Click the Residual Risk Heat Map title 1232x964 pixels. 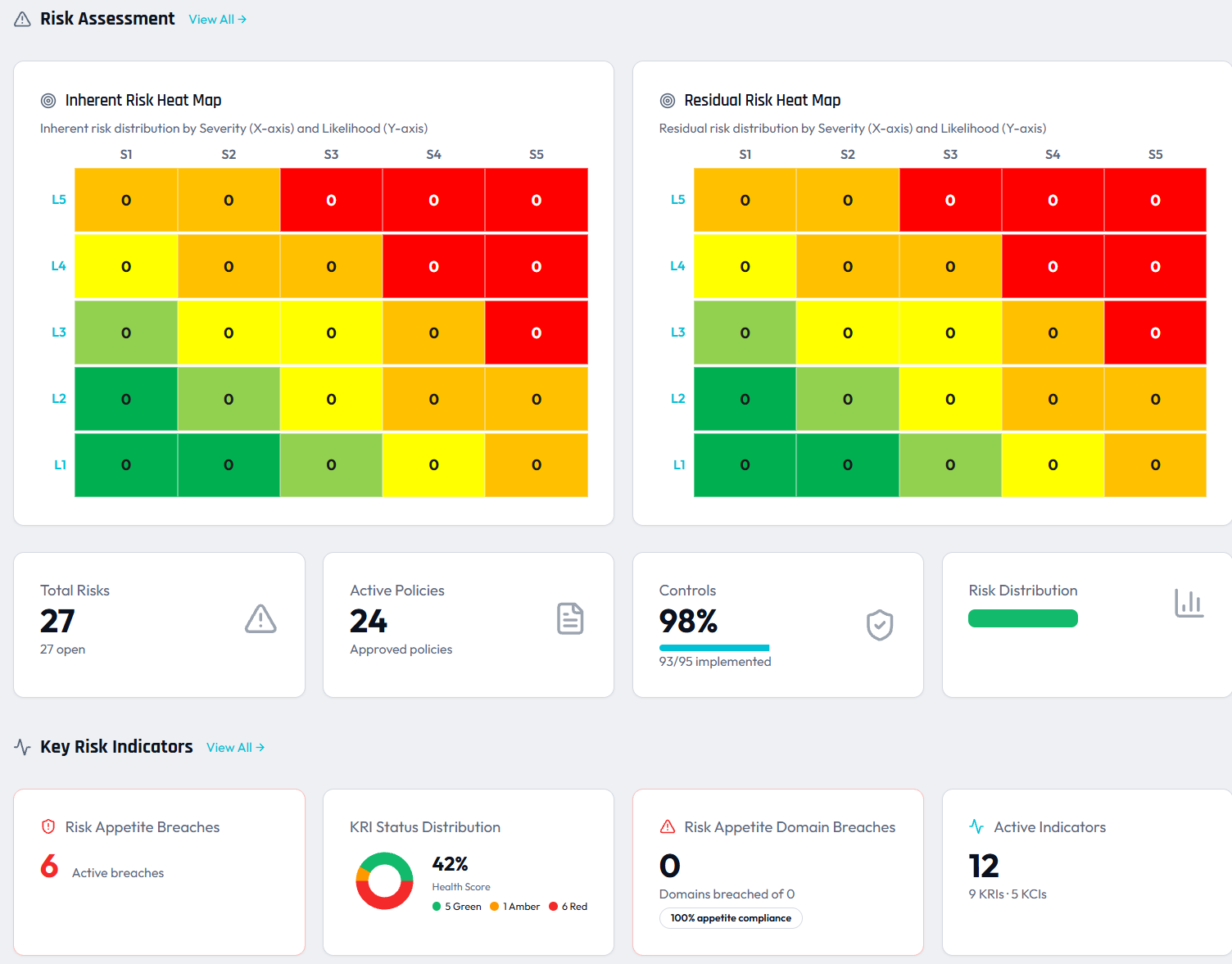coord(763,101)
